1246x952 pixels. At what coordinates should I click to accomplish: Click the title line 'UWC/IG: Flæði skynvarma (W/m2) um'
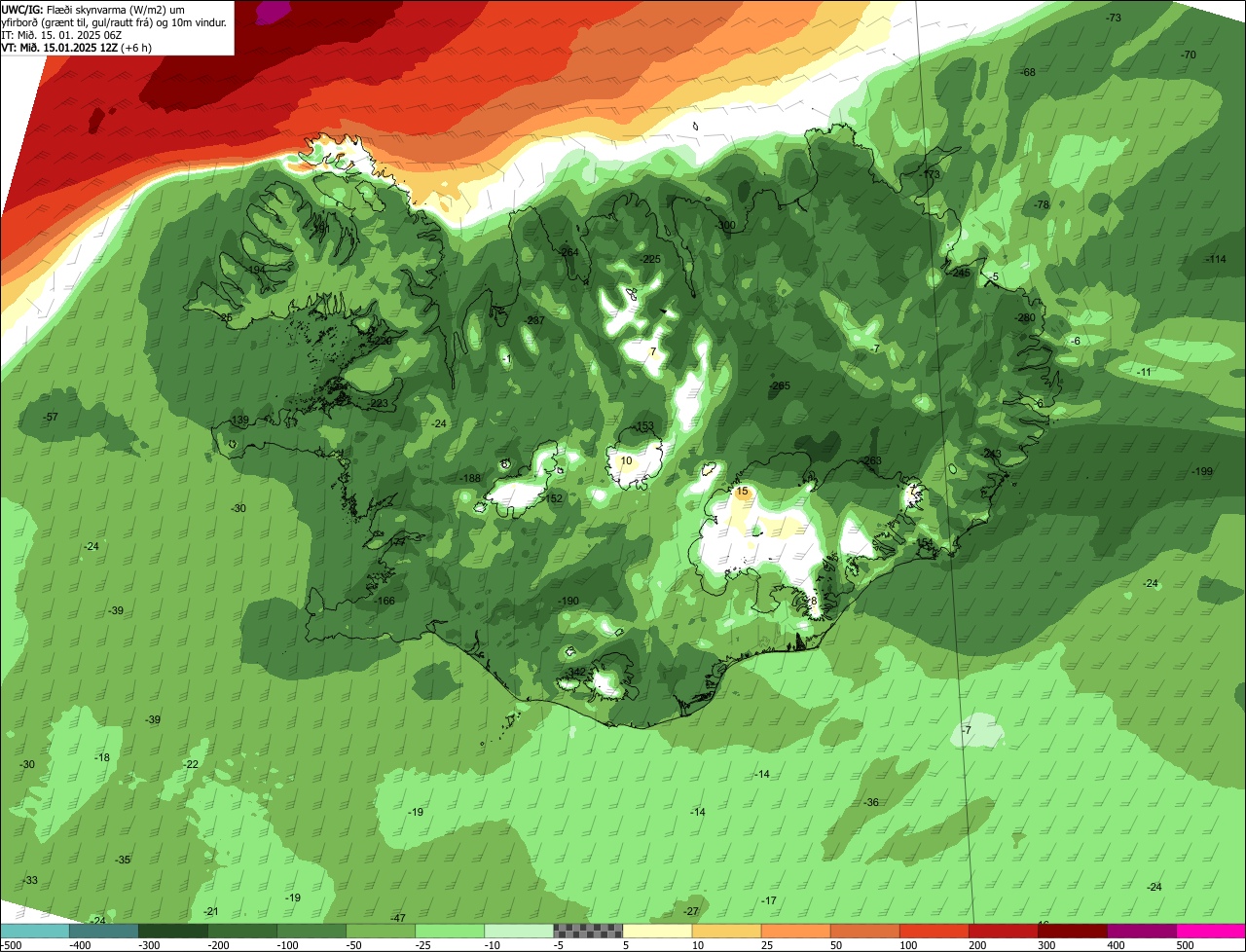[93, 9]
